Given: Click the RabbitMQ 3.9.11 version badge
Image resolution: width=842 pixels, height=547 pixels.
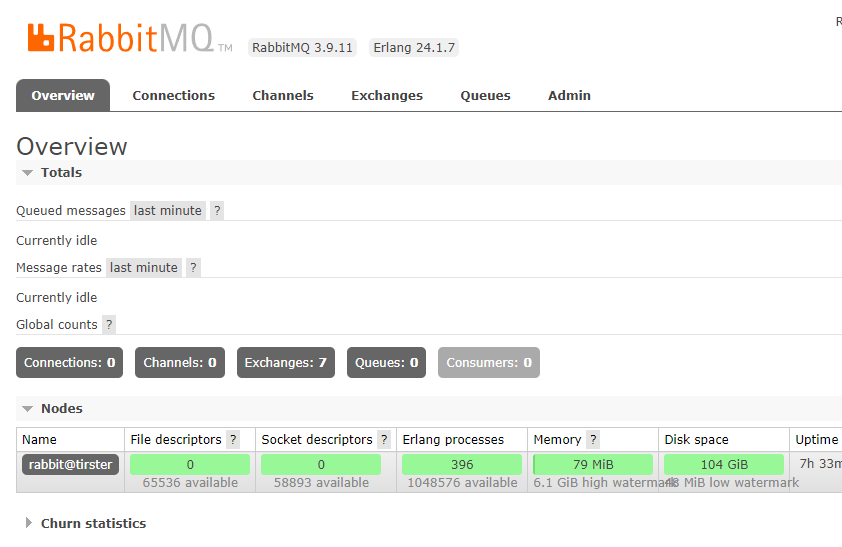Looking at the screenshot, I should click(302, 48).
